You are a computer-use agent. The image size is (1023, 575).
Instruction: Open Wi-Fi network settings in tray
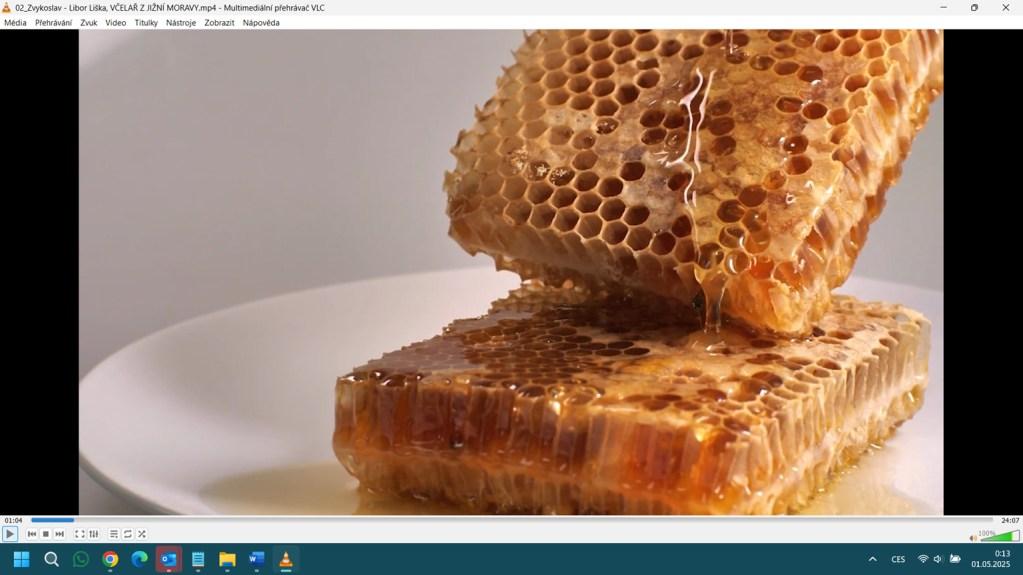point(923,559)
